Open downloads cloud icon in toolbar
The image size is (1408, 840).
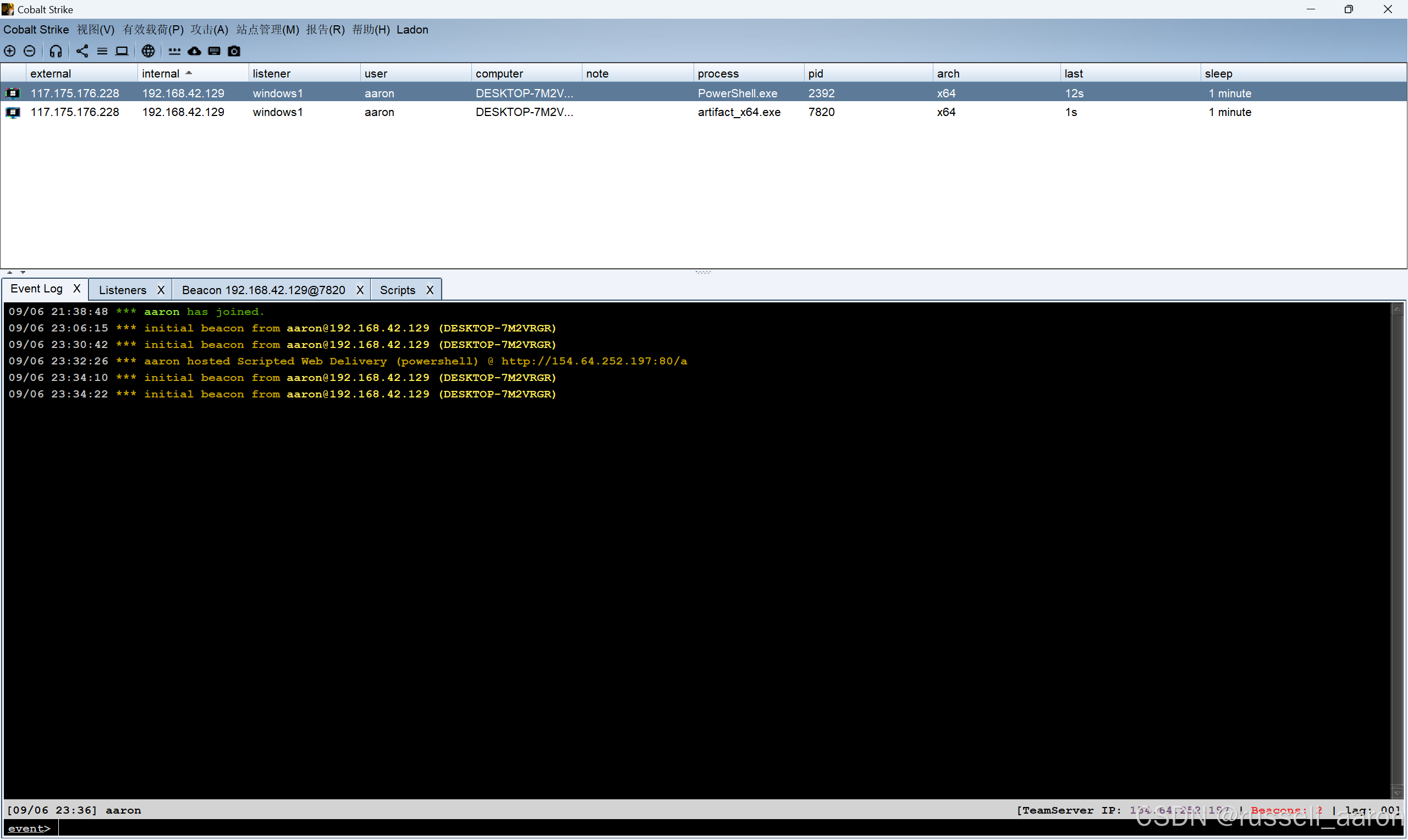point(194,51)
